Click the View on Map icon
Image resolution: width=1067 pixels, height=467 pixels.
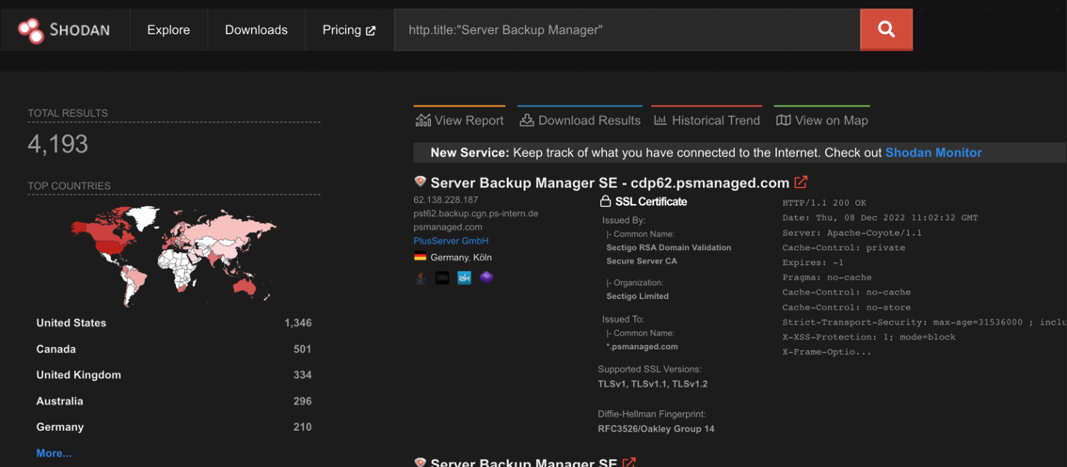point(784,120)
